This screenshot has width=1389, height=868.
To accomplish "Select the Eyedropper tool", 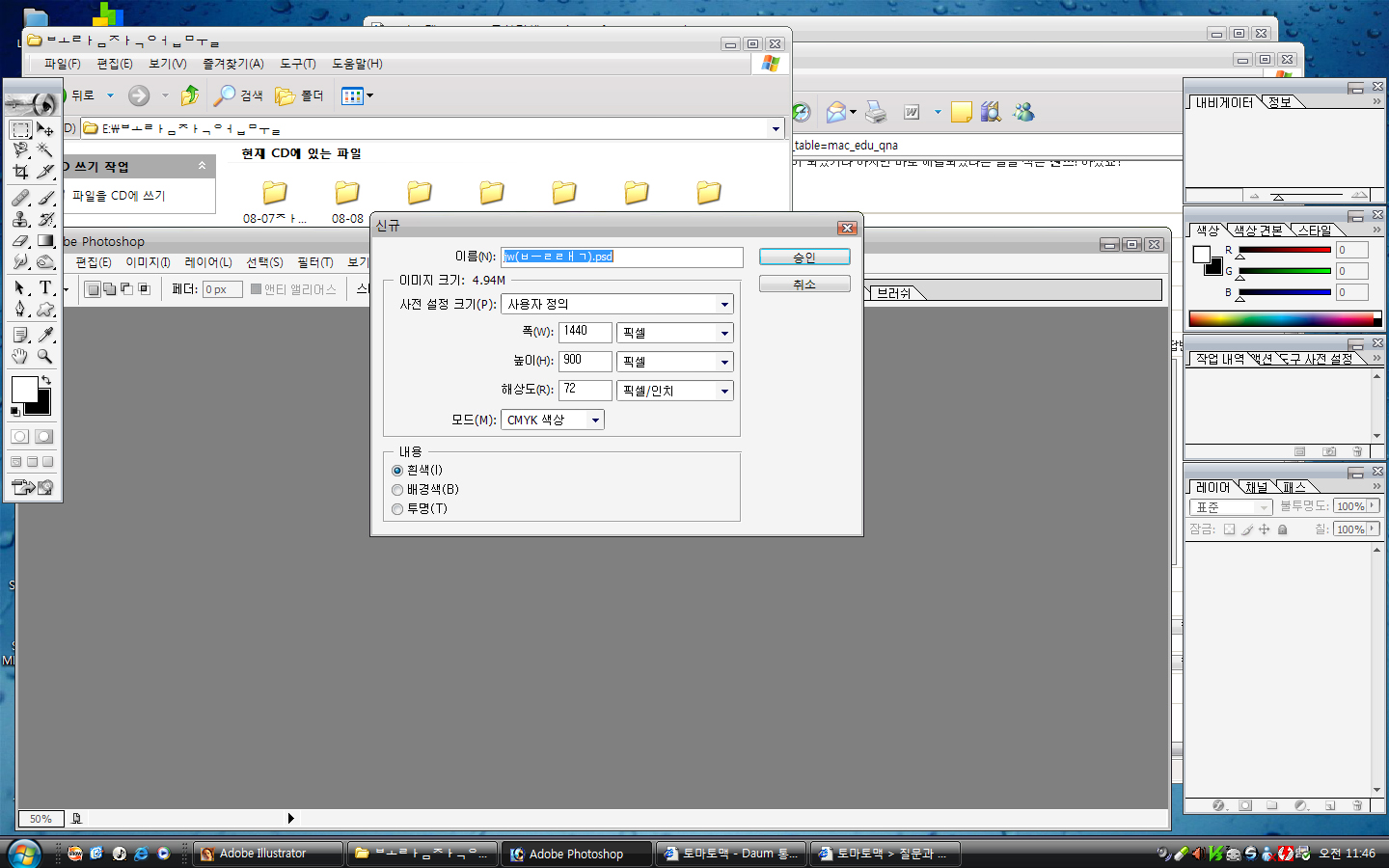I will click(45, 335).
